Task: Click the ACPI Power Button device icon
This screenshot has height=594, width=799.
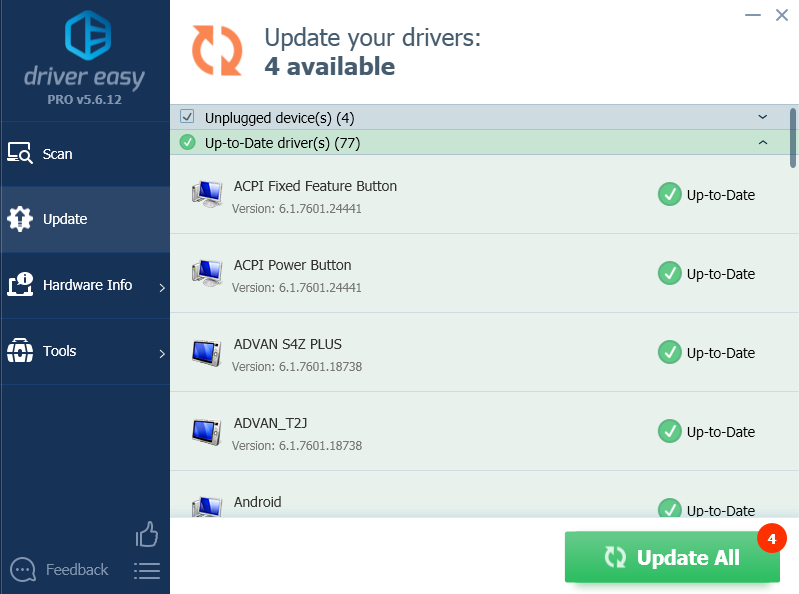Action: click(x=207, y=273)
